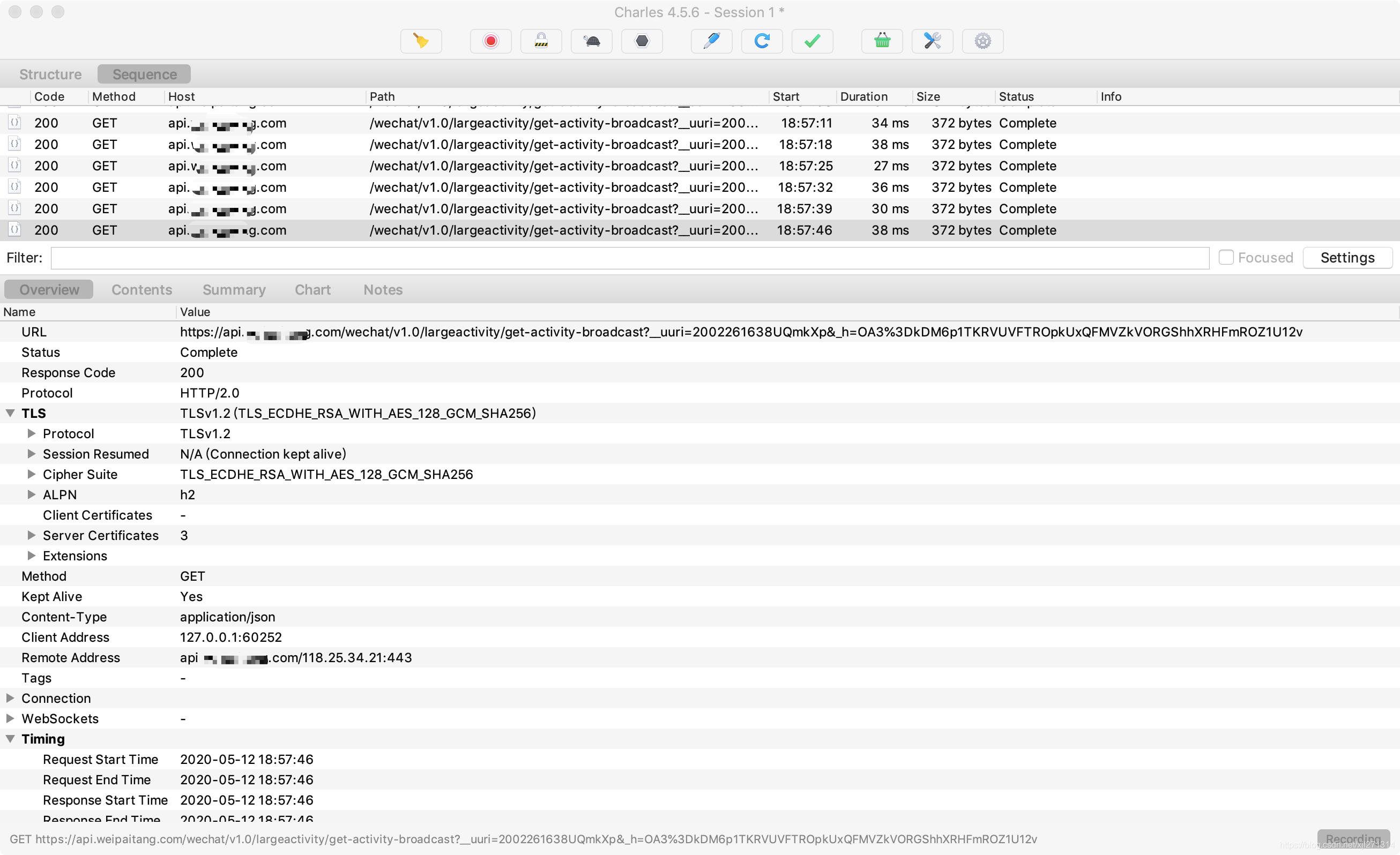The height and width of the screenshot is (855, 1400).
Task: Click the compose pen icon
Action: (x=711, y=41)
